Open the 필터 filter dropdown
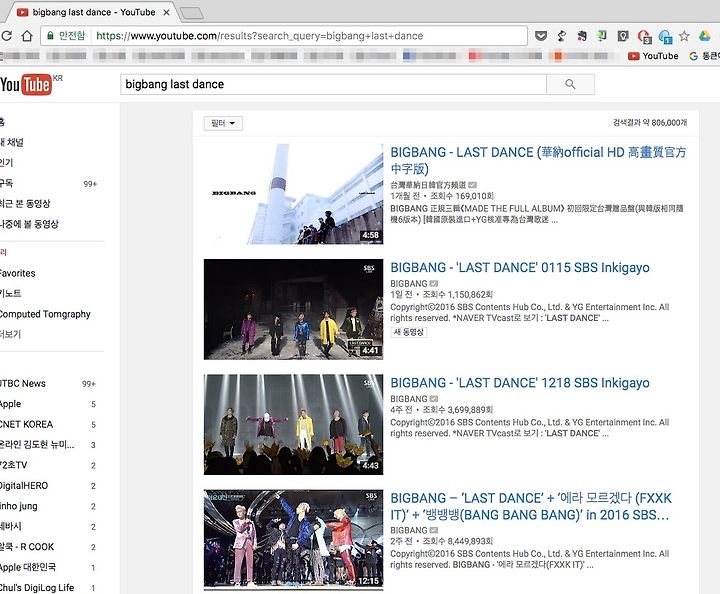 tap(223, 123)
